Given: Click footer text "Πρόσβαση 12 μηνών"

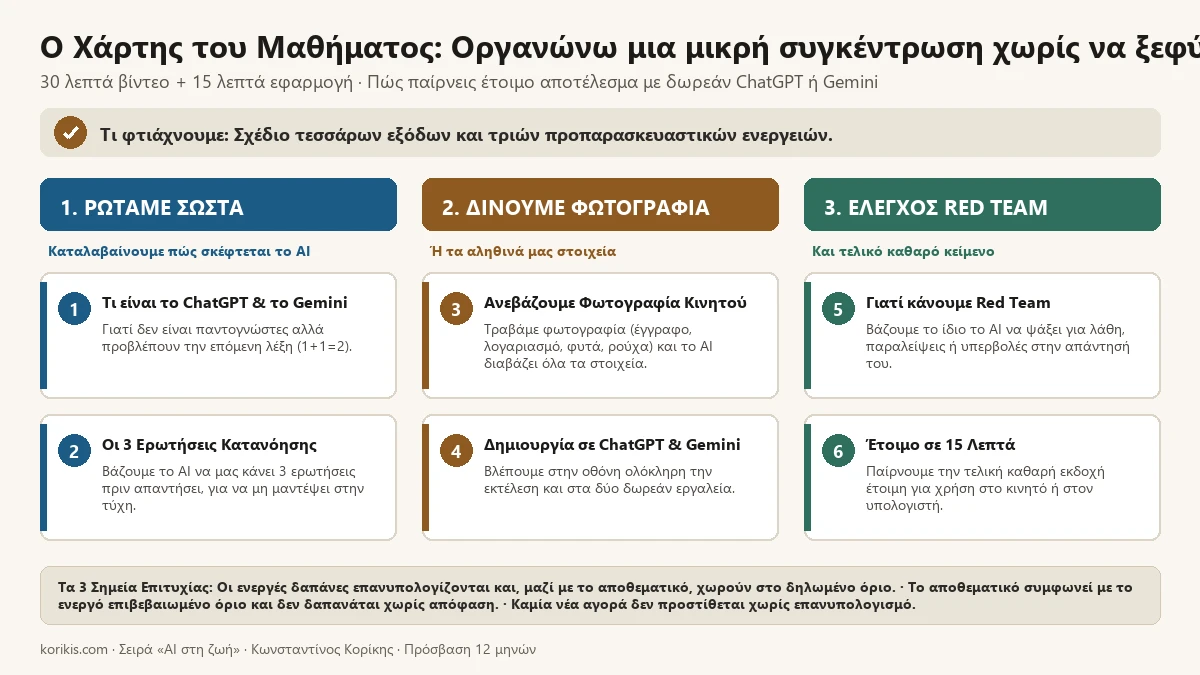Looking at the screenshot, I should pos(468,649).
